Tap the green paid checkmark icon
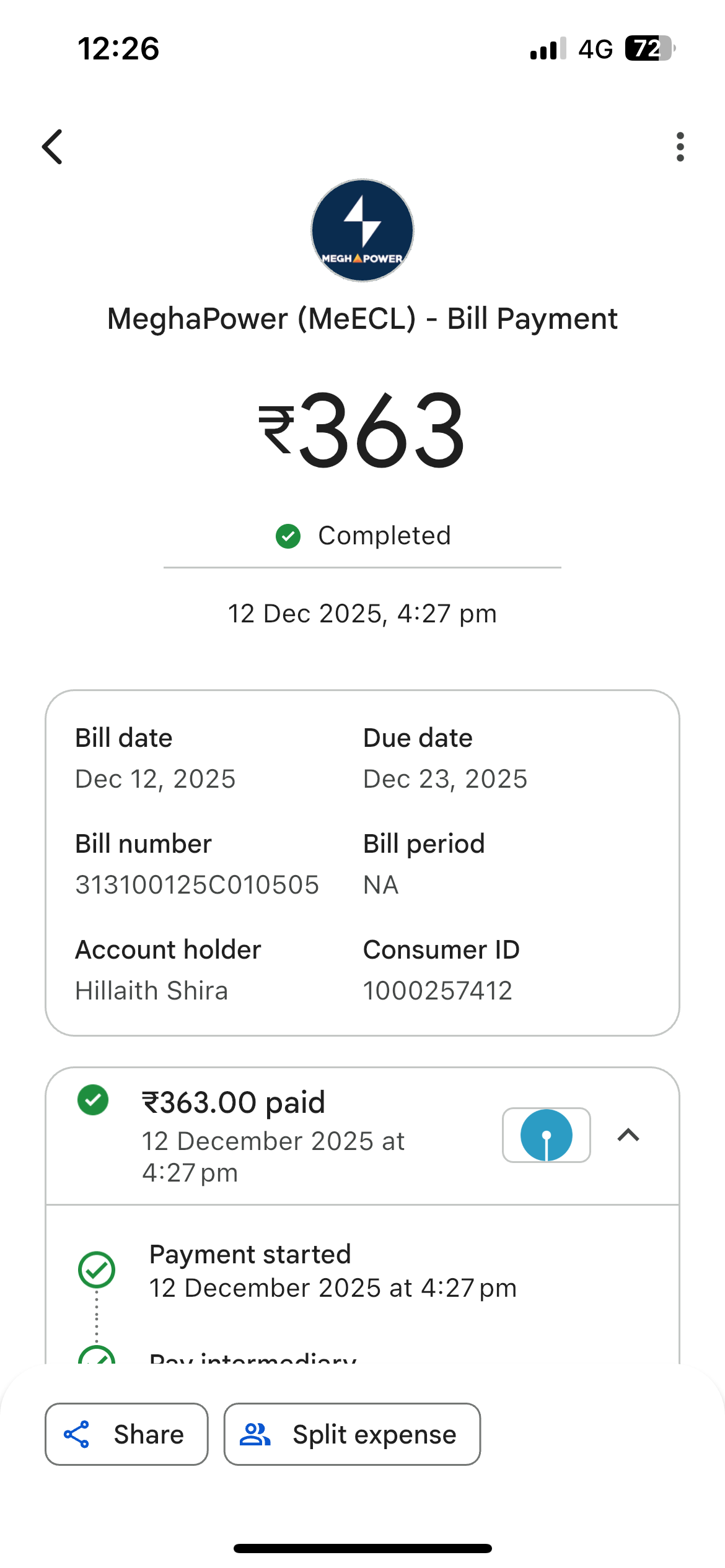Image resolution: width=725 pixels, height=1568 pixels. (93, 1100)
